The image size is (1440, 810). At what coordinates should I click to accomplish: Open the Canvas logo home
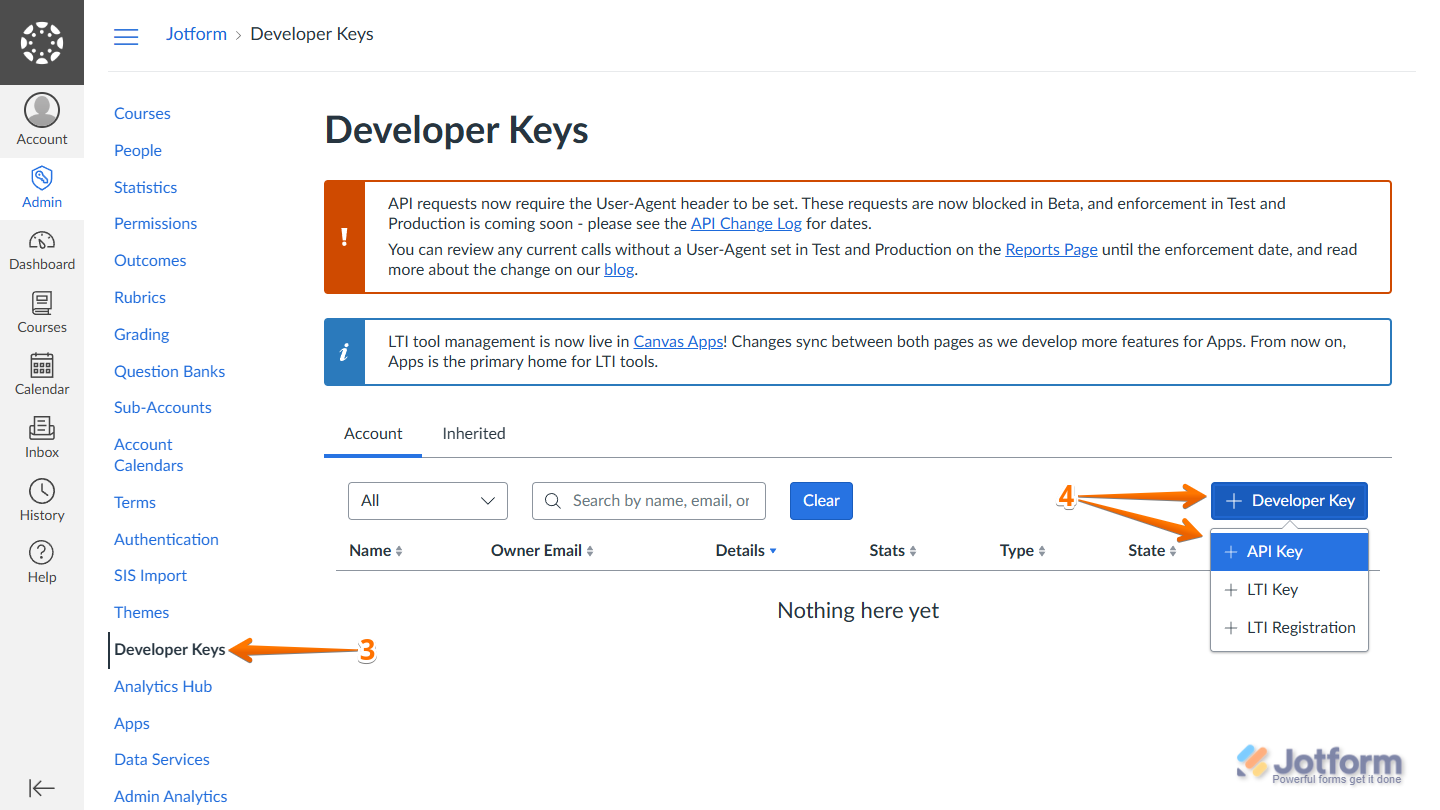42,42
